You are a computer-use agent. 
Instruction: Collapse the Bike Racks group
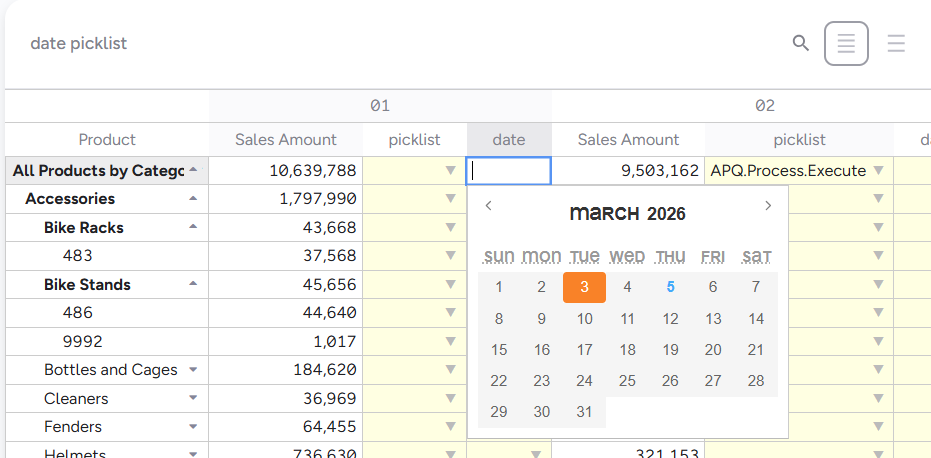pos(193,228)
